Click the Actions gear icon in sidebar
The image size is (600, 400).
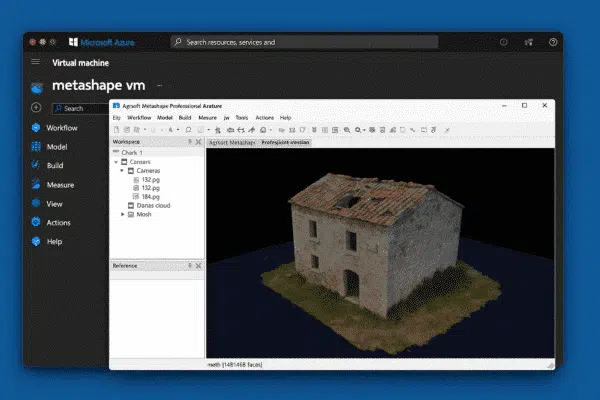35,223
